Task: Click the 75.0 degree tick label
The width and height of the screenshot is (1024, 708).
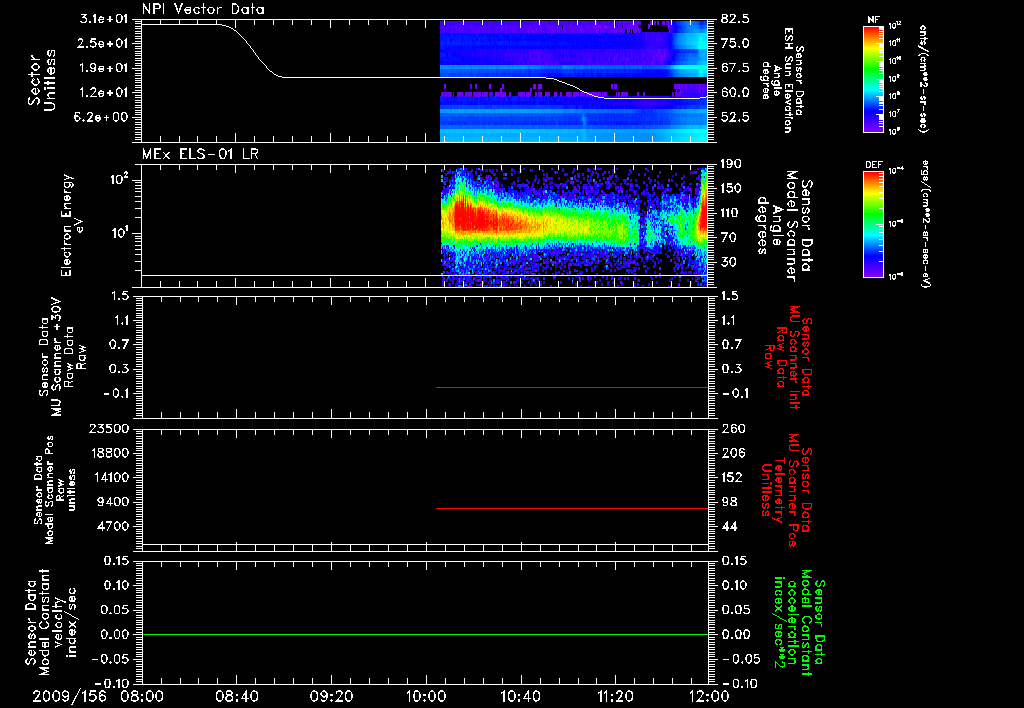Action: tap(735, 43)
